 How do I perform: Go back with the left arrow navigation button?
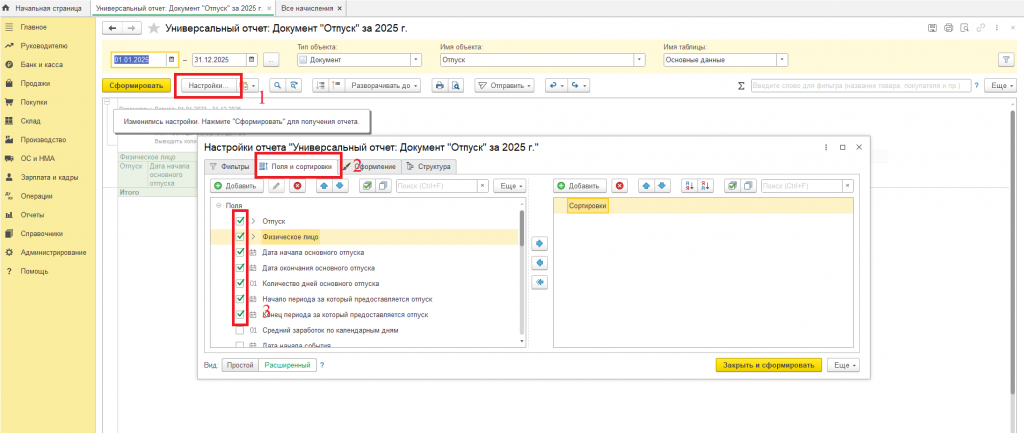[x=114, y=29]
